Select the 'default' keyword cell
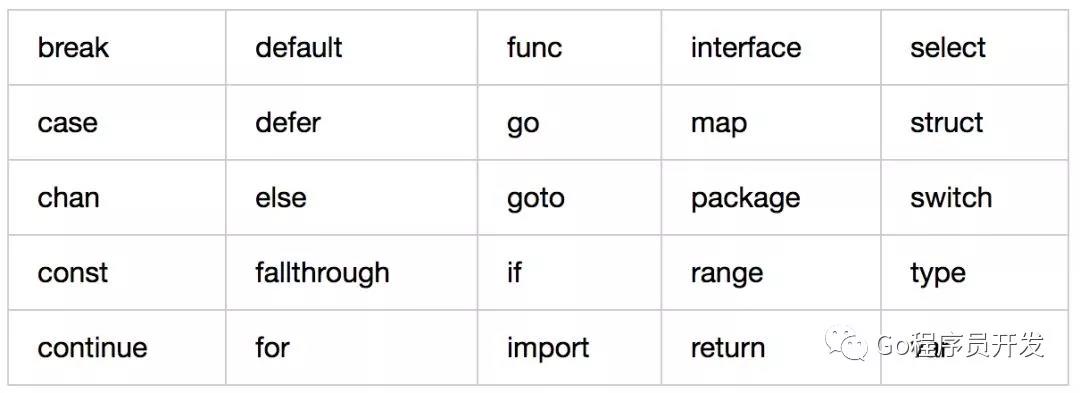Screen dimensions: 1080x393 (x=351, y=47)
